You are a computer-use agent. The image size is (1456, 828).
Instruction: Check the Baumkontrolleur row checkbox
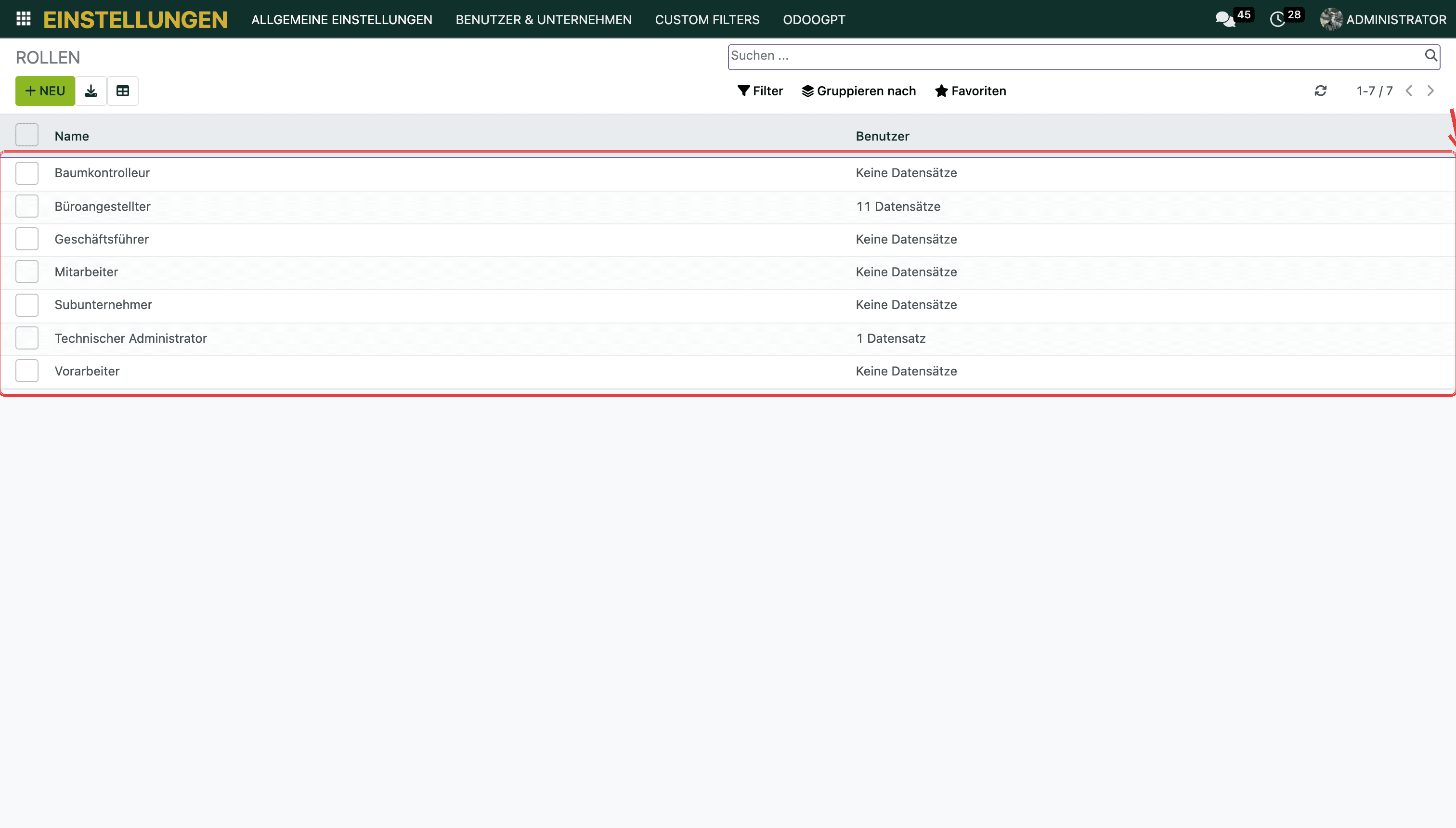coord(27,173)
